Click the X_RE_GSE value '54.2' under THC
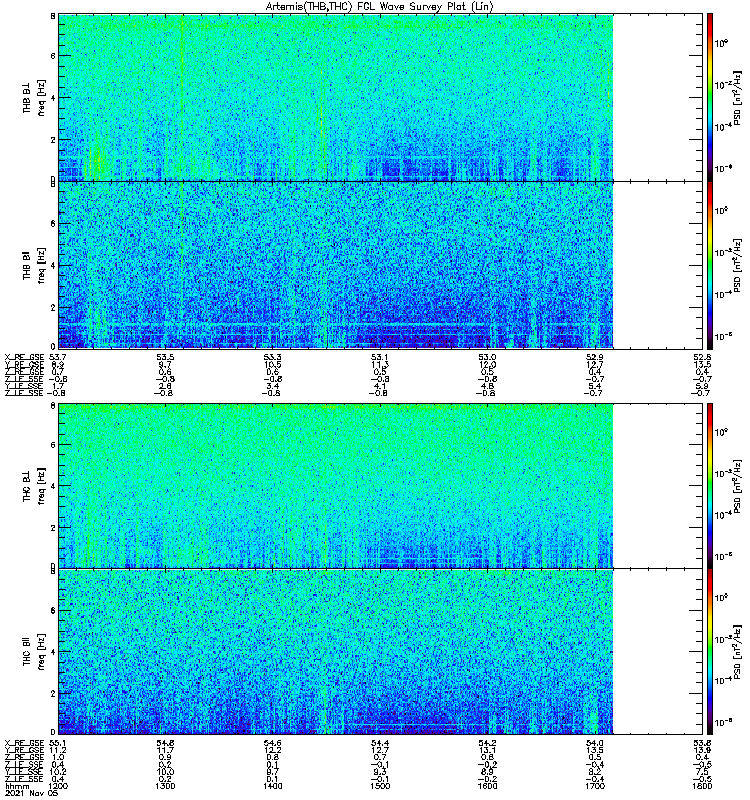This screenshot has width=750, height=800. (487, 743)
